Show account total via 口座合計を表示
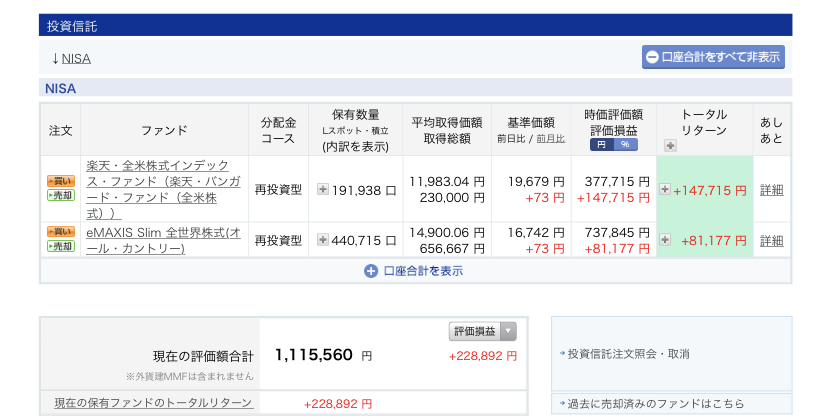This screenshot has width=828, height=419. coord(414,271)
